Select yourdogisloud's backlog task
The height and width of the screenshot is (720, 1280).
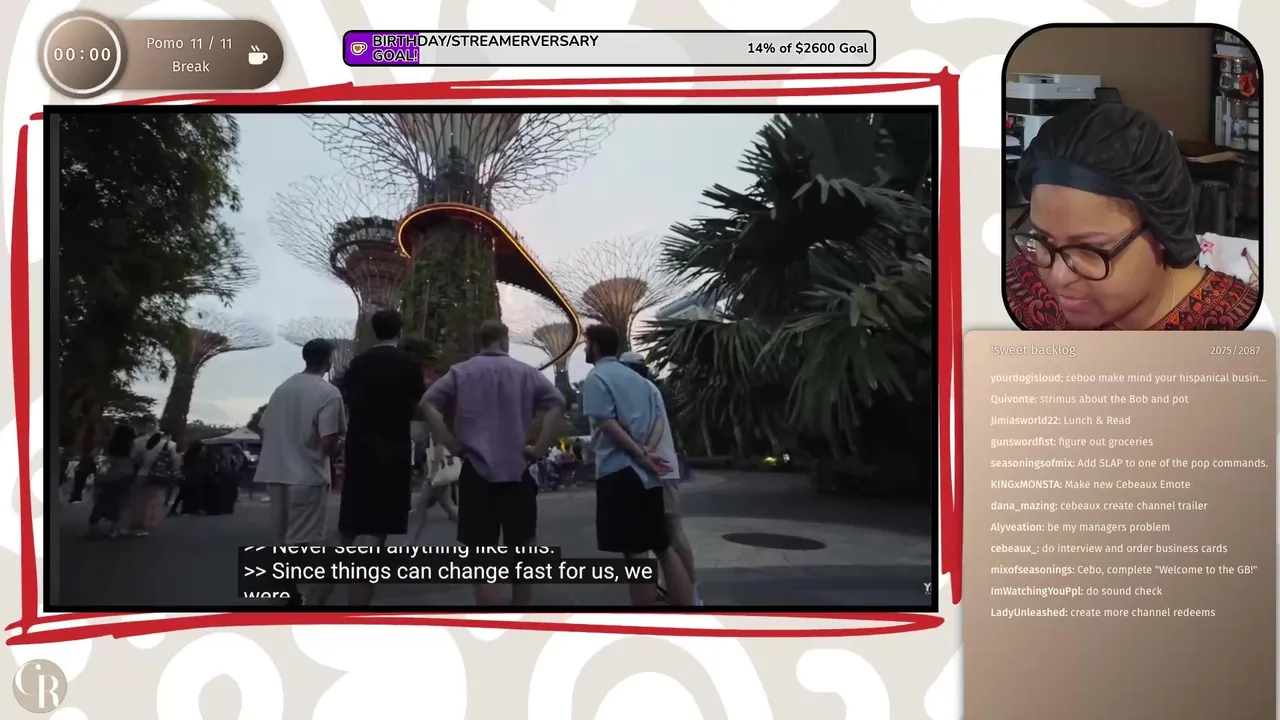[1128, 378]
